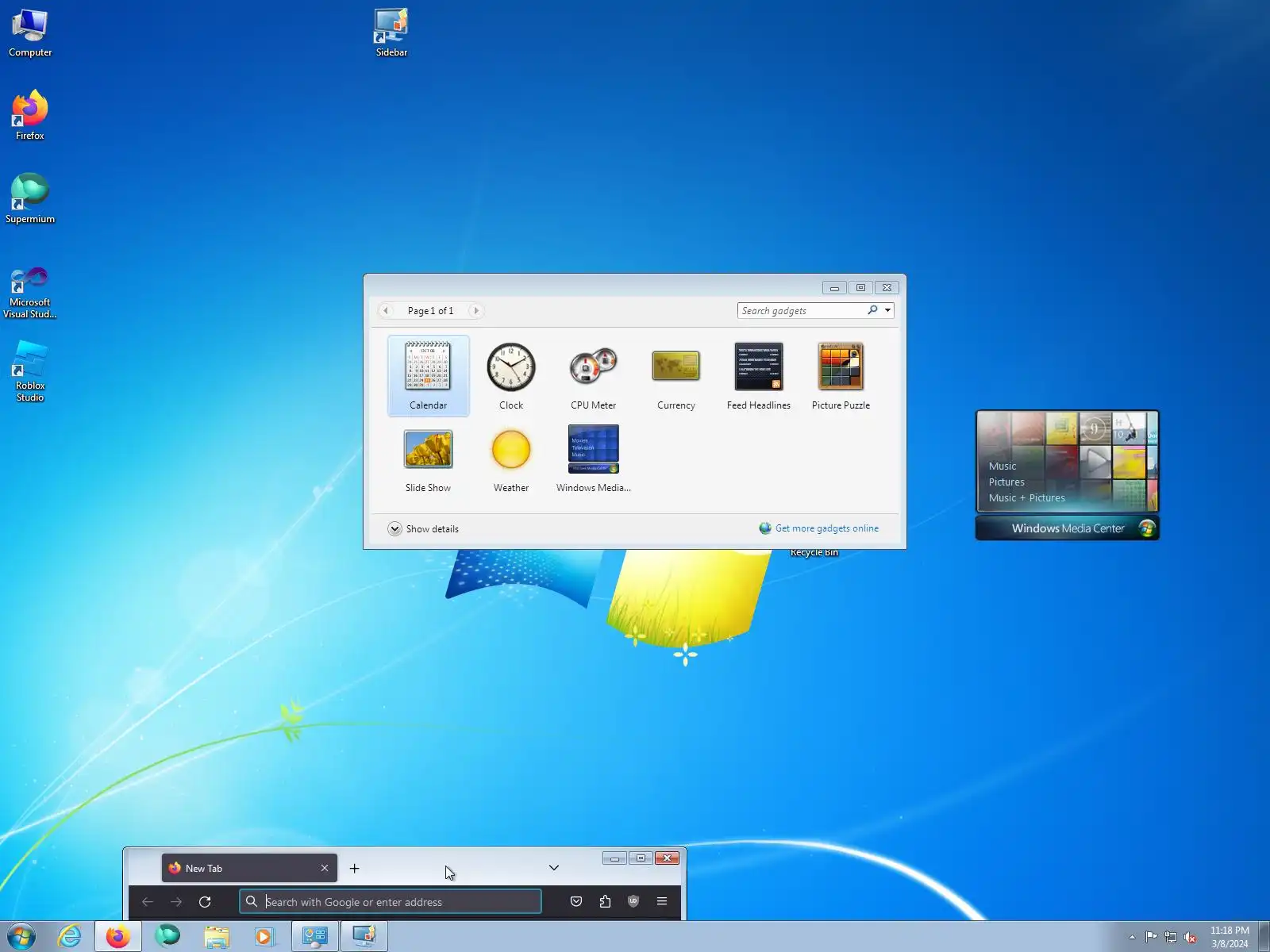Select the Supermium desktop shortcut
Viewport: 1270px width, 952px height.
(x=30, y=199)
